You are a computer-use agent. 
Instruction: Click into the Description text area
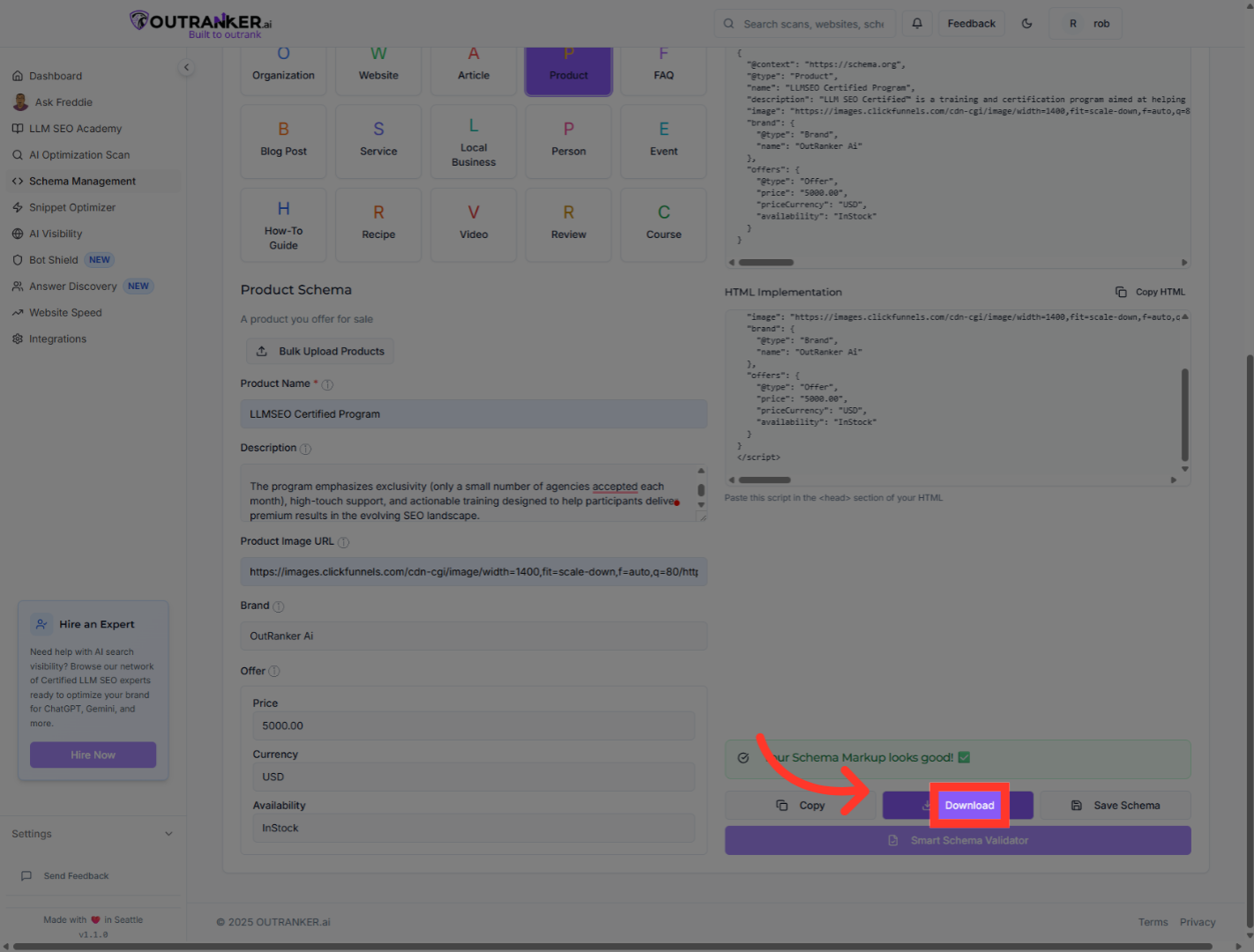[474, 493]
